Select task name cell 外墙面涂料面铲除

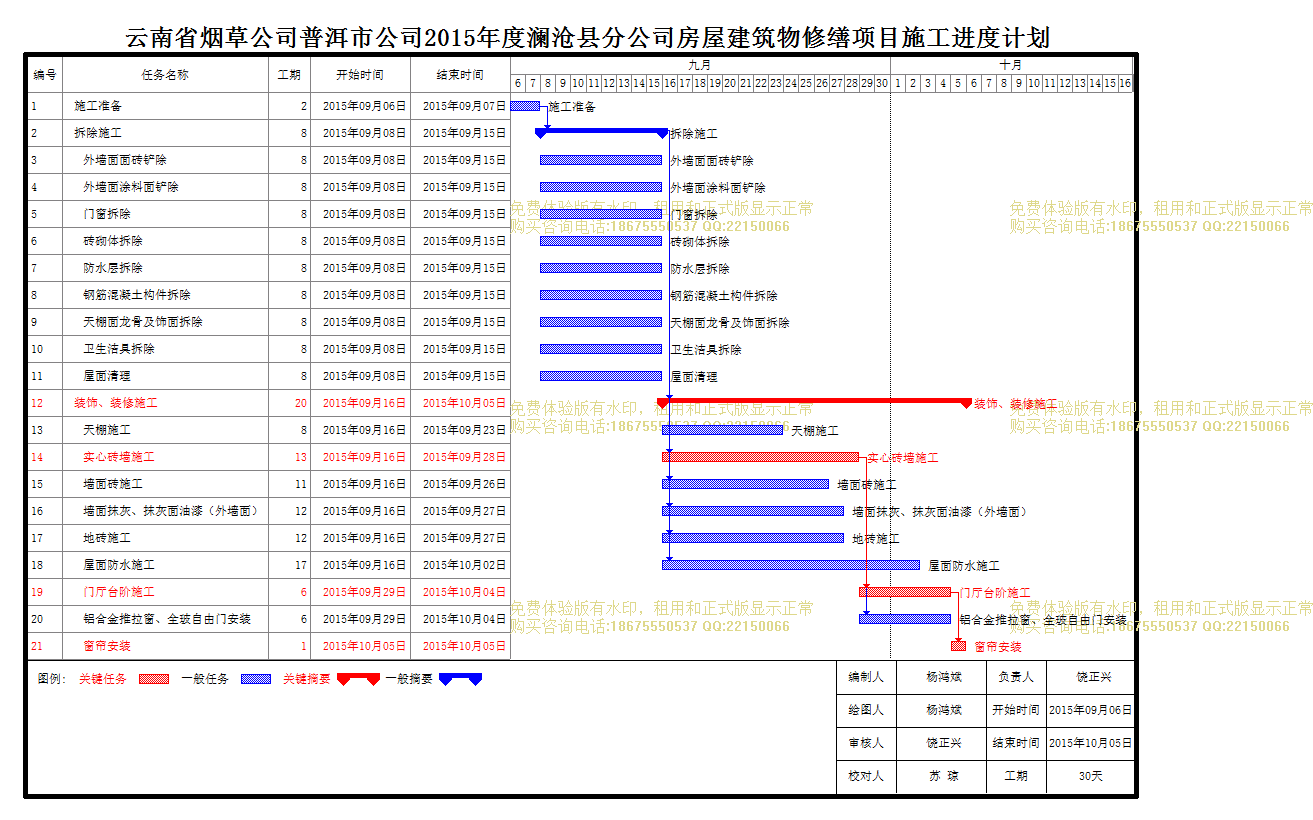coord(166,186)
